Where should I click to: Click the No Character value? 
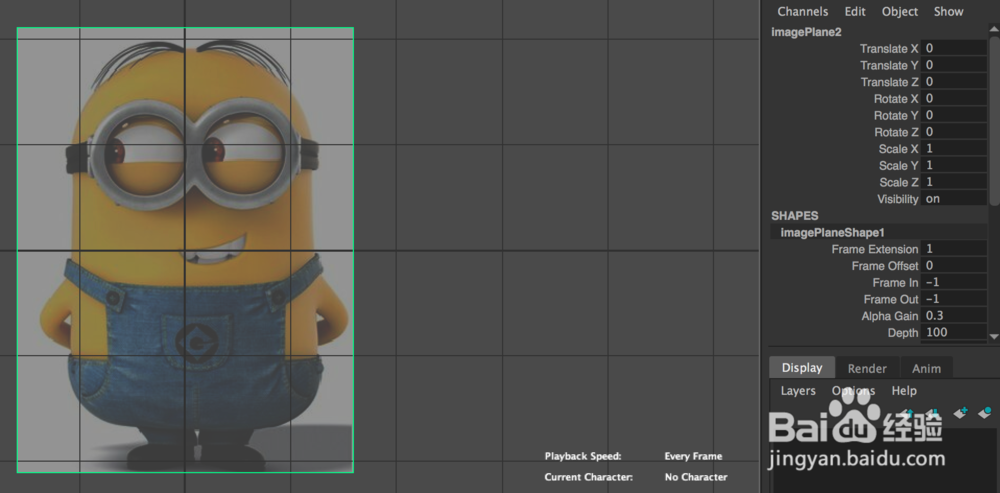click(696, 477)
